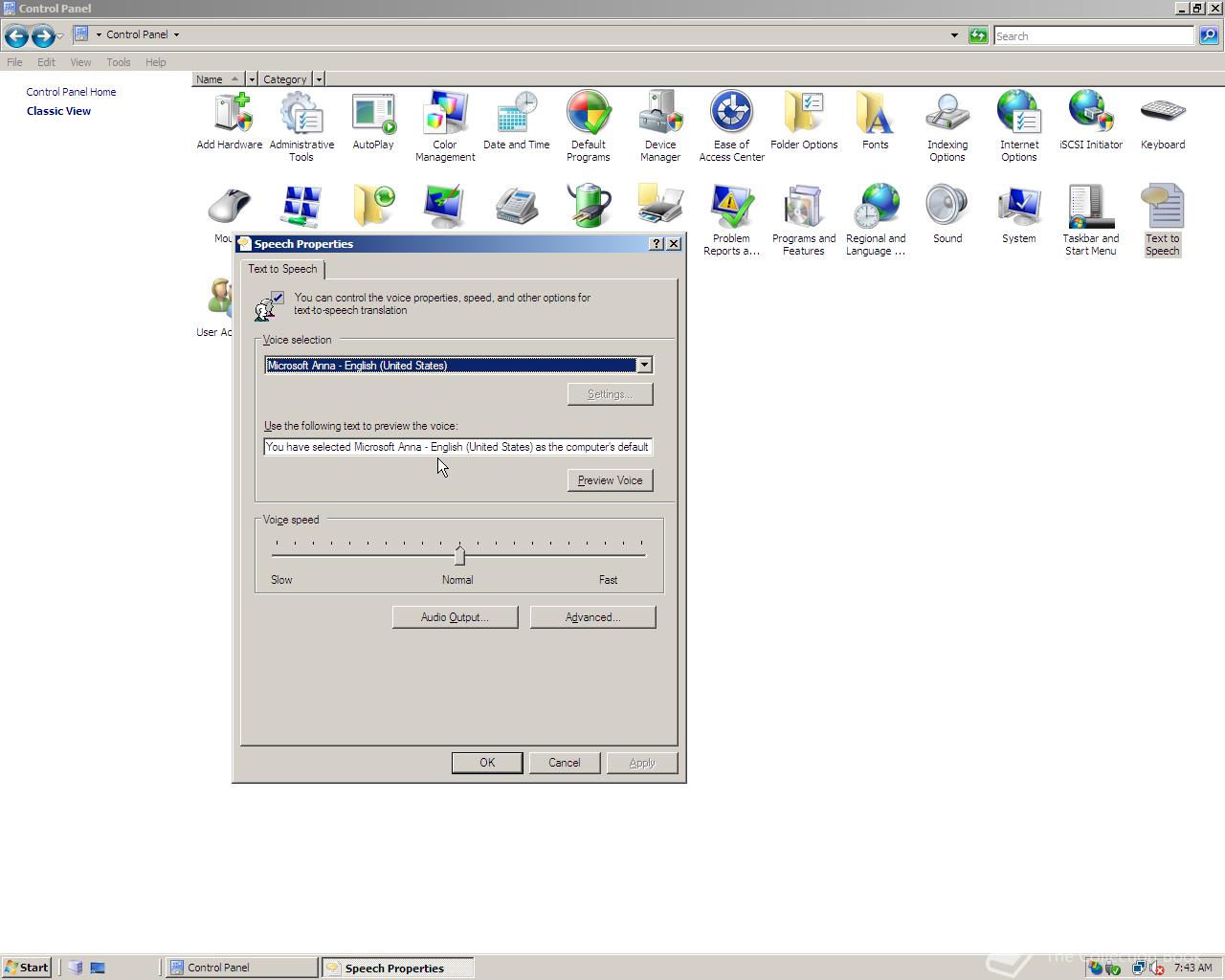
Task: Click Problem Reports and Solutions icon
Action: point(732,220)
